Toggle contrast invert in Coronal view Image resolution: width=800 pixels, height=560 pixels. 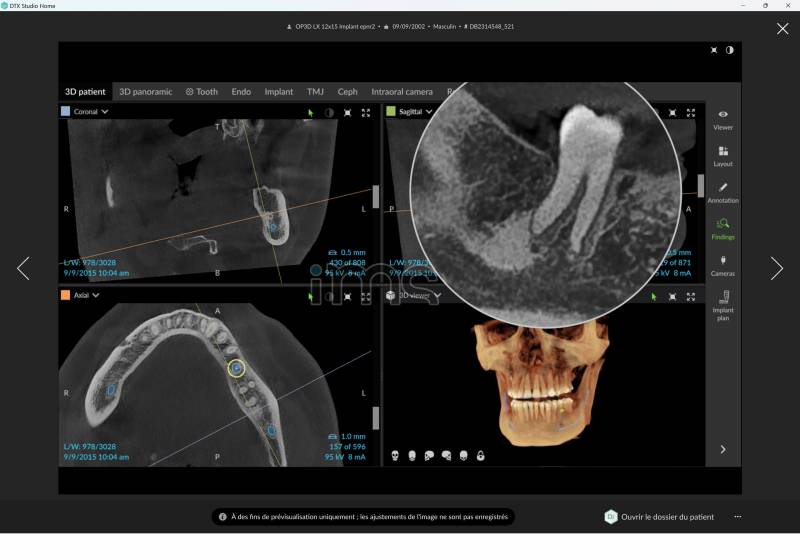click(329, 113)
